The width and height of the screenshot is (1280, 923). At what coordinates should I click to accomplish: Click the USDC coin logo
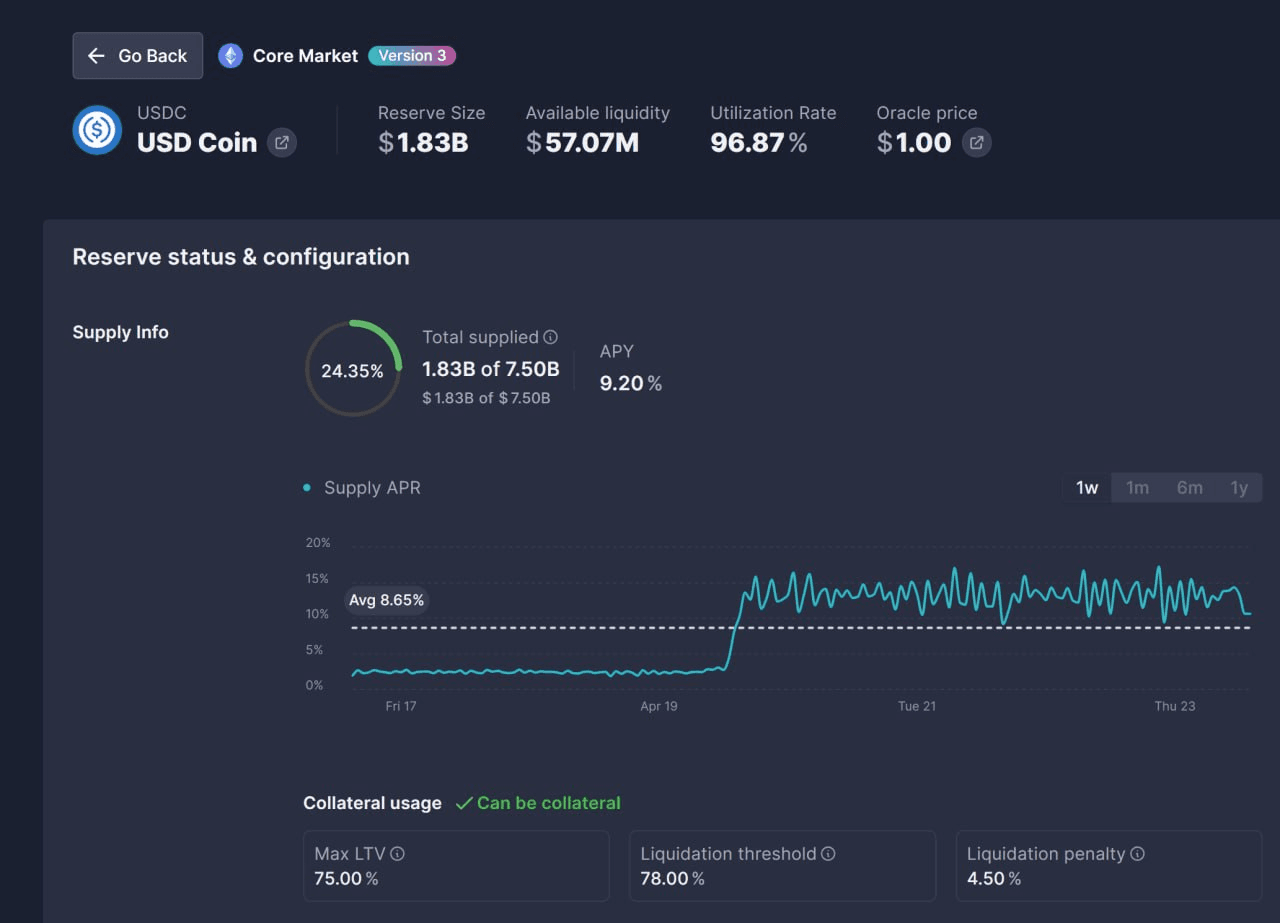[x=97, y=130]
